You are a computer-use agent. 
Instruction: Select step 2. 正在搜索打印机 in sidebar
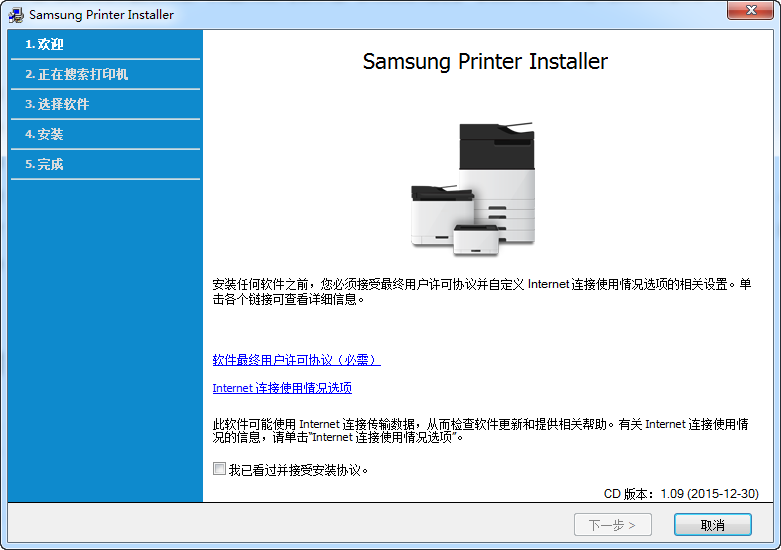(105, 74)
